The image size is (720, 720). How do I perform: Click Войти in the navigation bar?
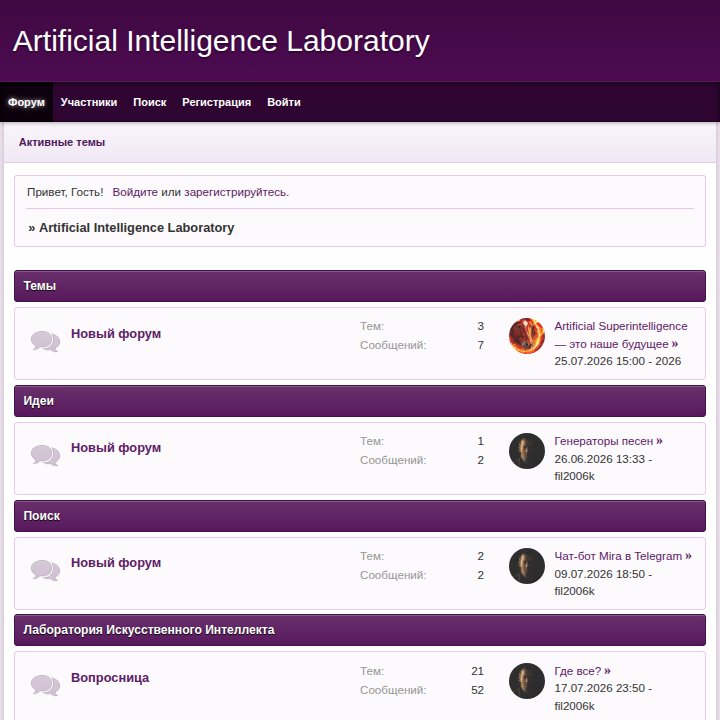pyautogui.click(x=284, y=102)
